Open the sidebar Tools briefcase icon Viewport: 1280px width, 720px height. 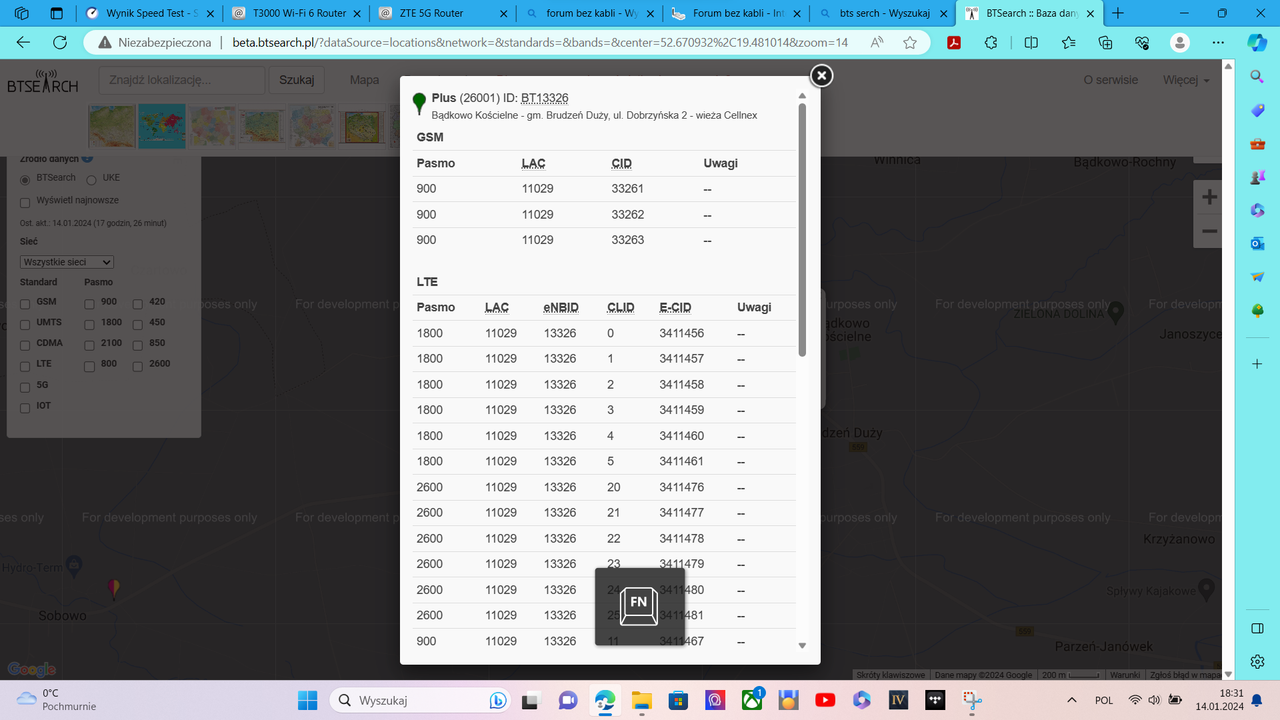point(1257,144)
